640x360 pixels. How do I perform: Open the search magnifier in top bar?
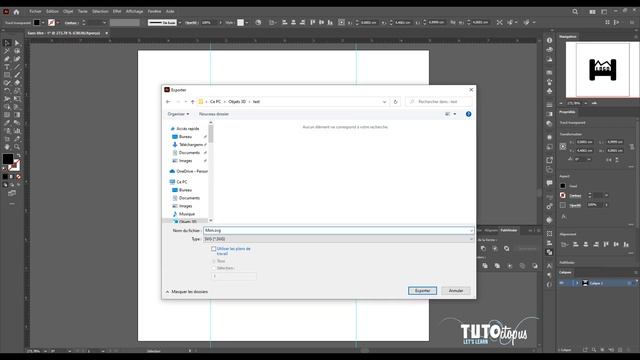[x=575, y=11]
